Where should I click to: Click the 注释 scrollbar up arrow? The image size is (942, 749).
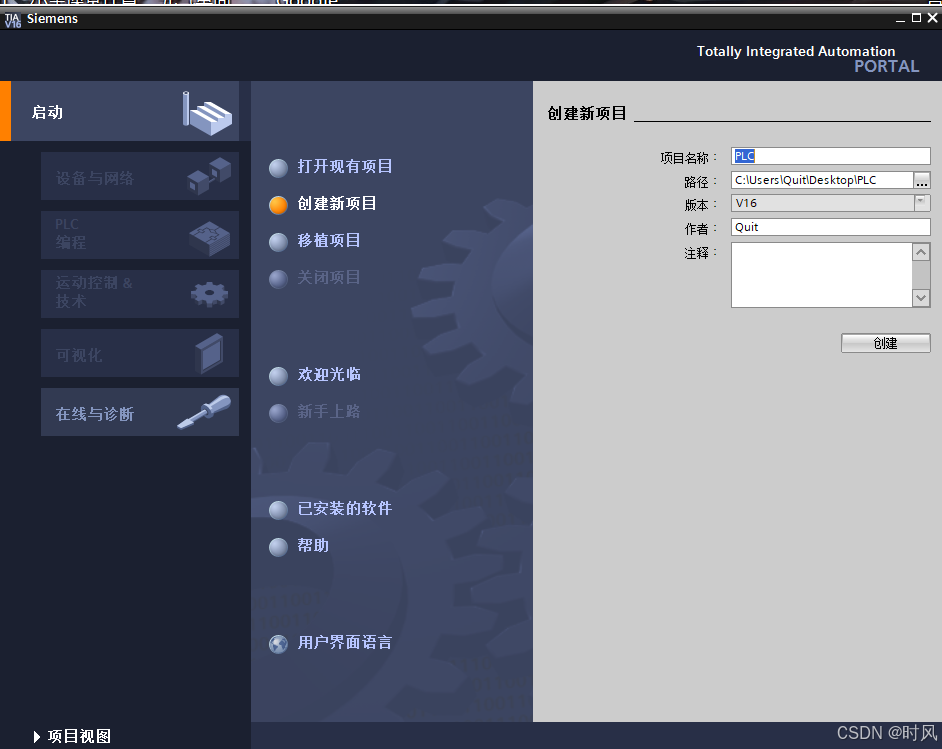921,252
